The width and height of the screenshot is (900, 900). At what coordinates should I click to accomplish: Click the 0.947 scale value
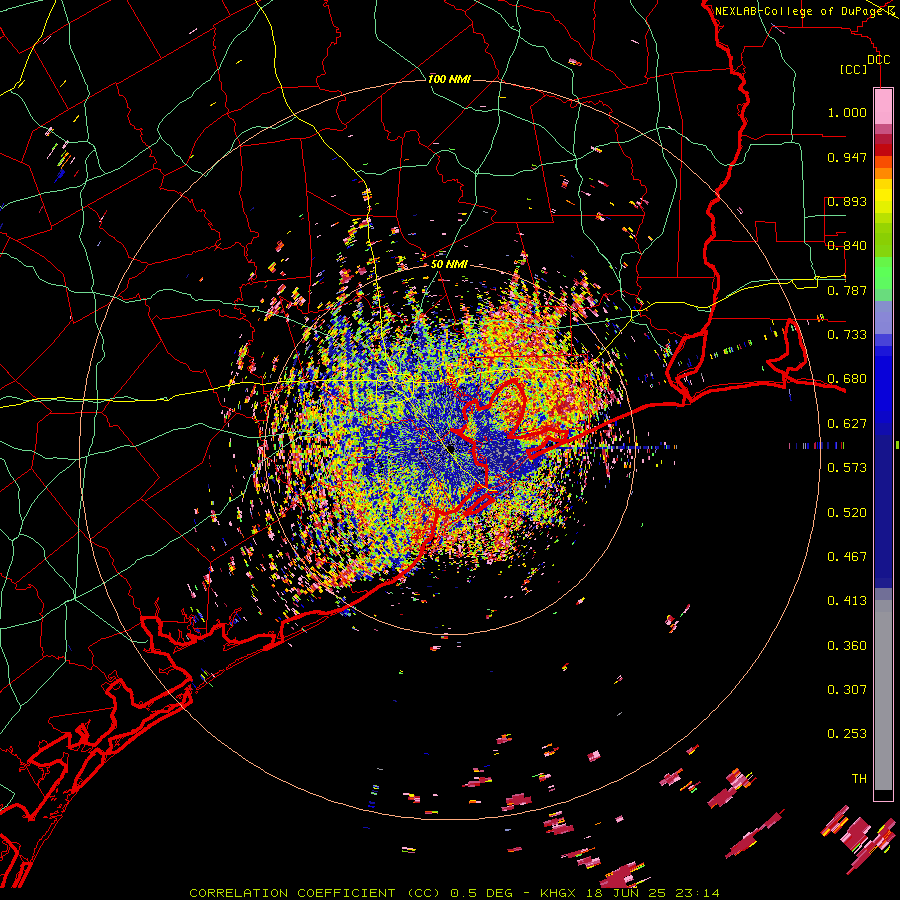(847, 157)
